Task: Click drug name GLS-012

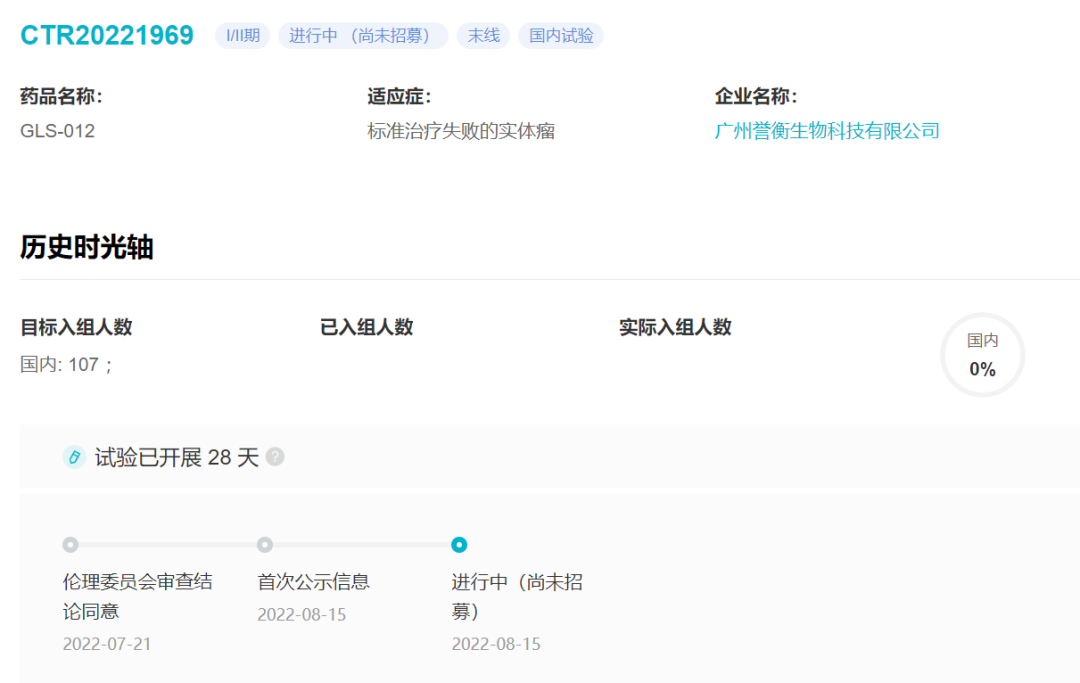Action: click(58, 131)
